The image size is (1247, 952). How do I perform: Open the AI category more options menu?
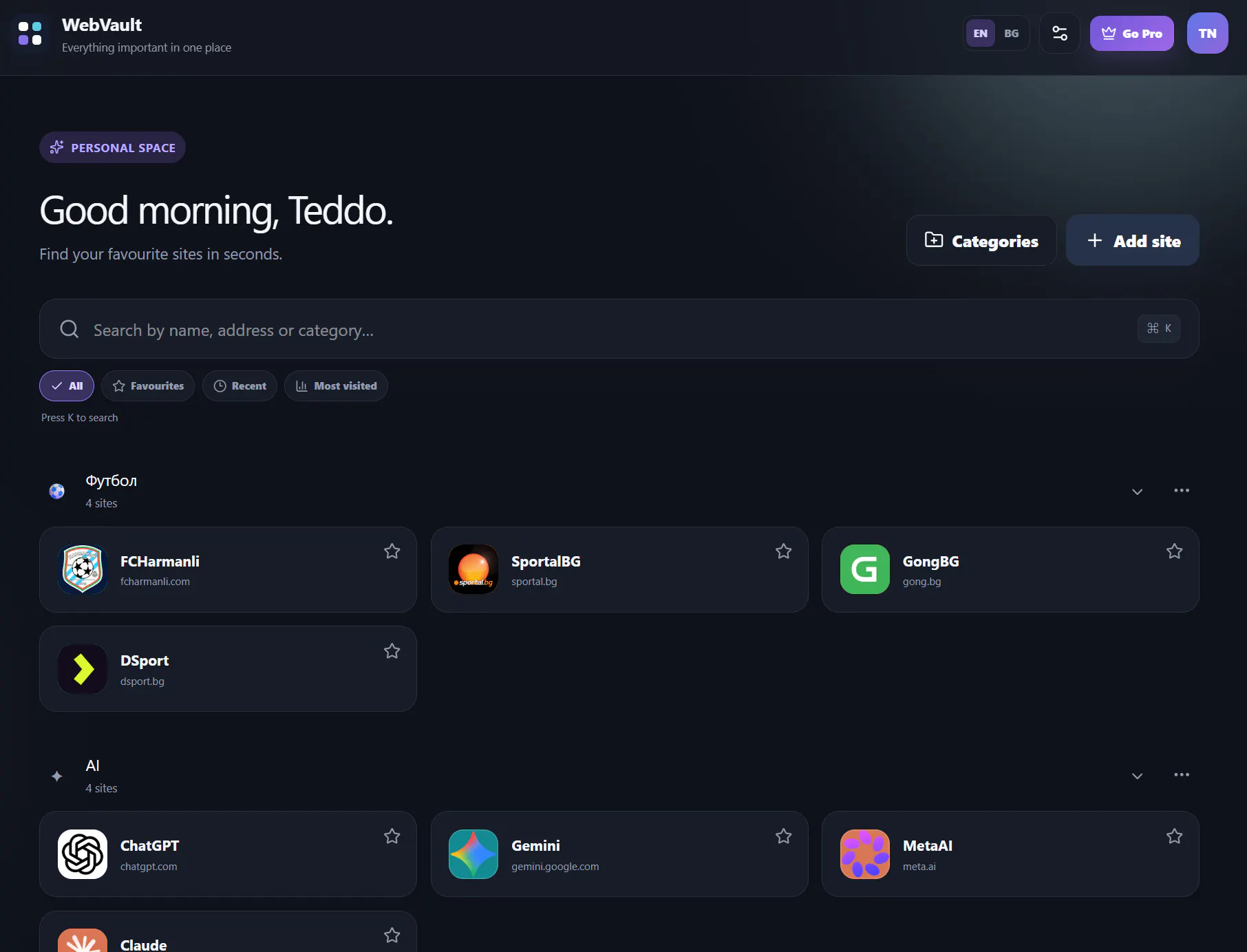(x=1182, y=775)
